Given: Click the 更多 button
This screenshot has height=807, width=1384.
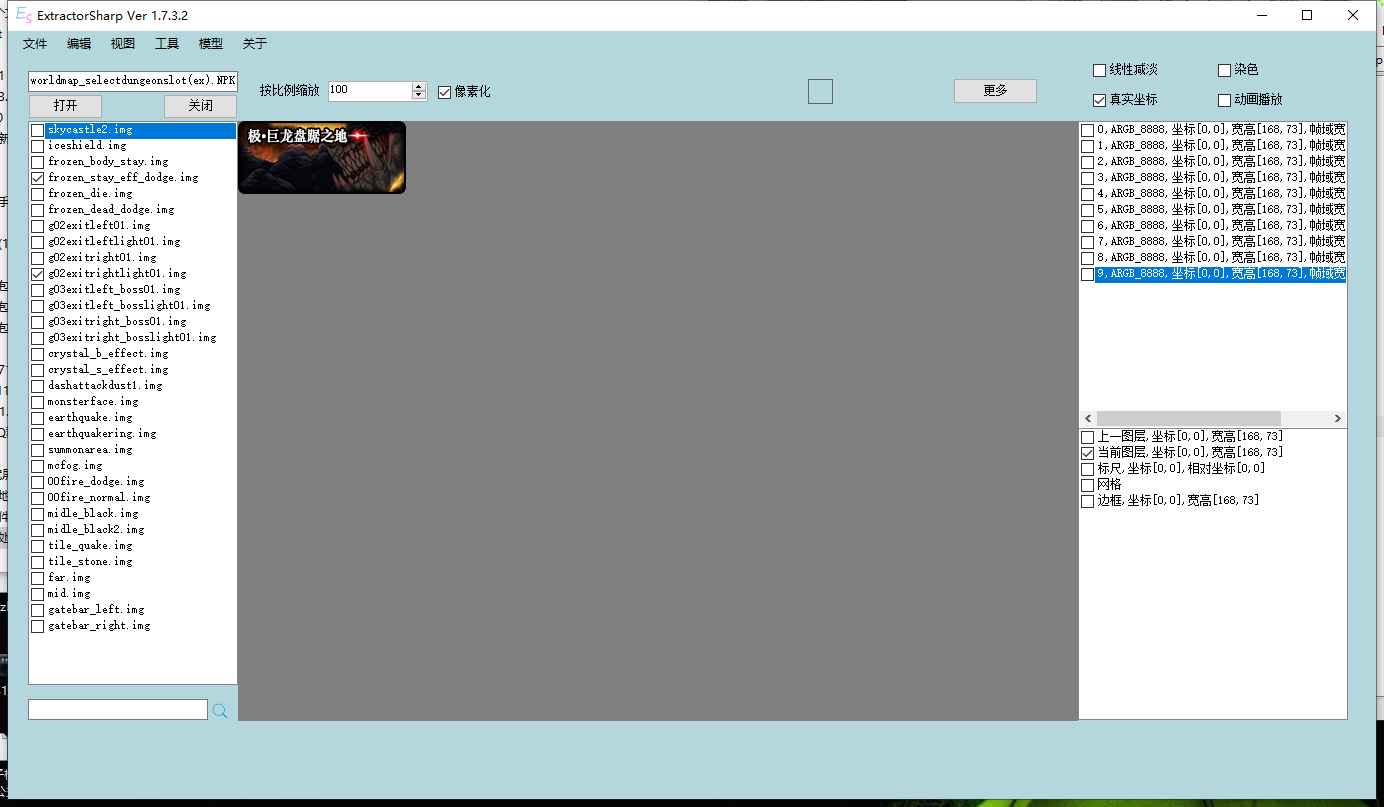Looking at the screenshot, I should pyautogui.click(x=995, y=91).
